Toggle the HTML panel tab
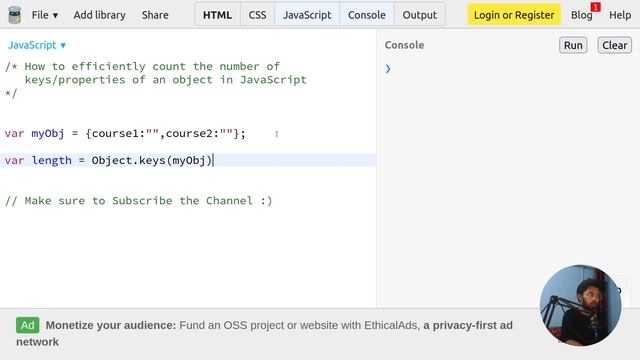The width and height of the screenshot is (640, 360). coord(217,15)
